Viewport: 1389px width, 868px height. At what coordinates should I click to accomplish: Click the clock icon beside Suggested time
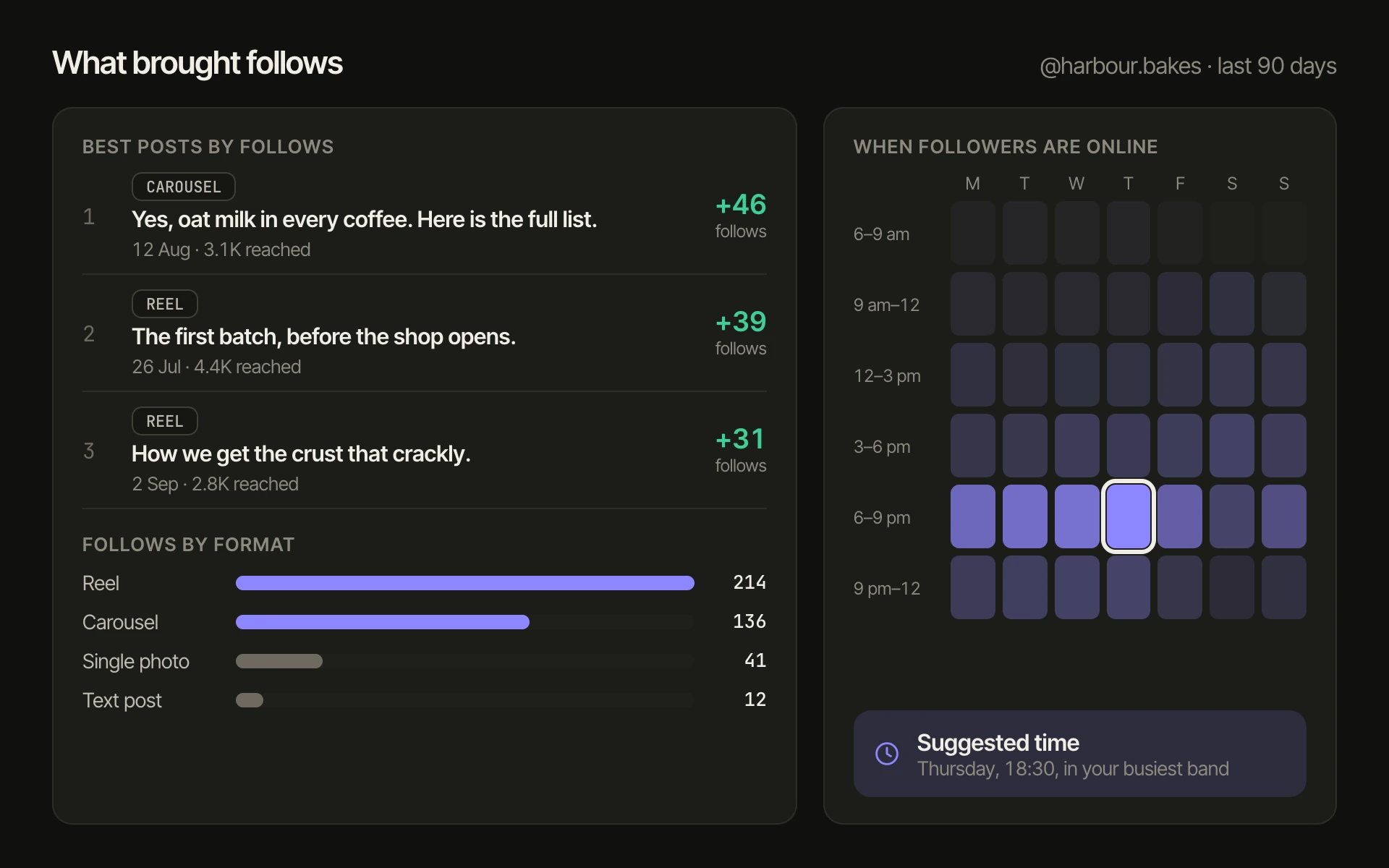tap(886, 754)
